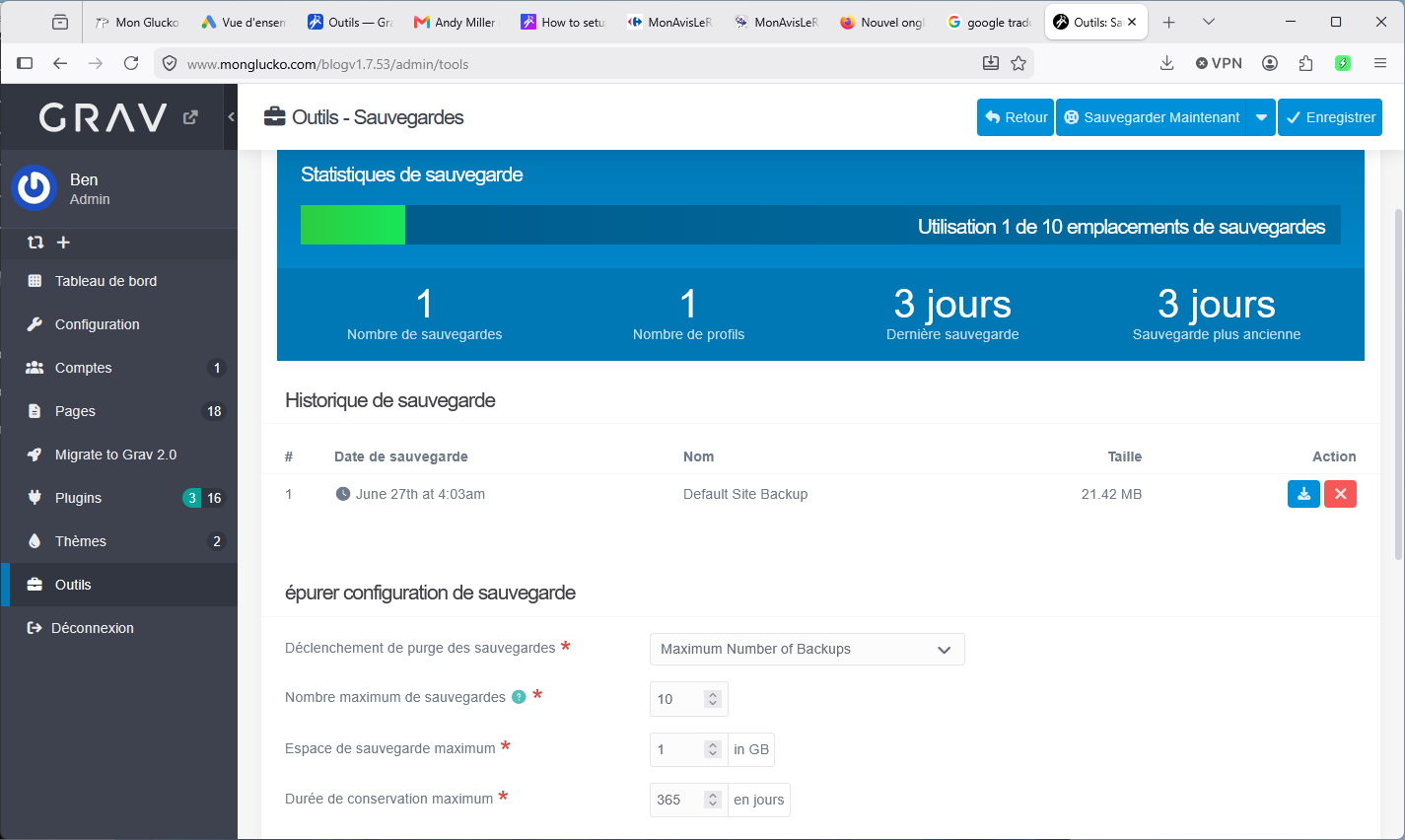This screenshot has width=1405, height=840.
Task: Click the Enregistrer button
Action: tap(1330, 117)
